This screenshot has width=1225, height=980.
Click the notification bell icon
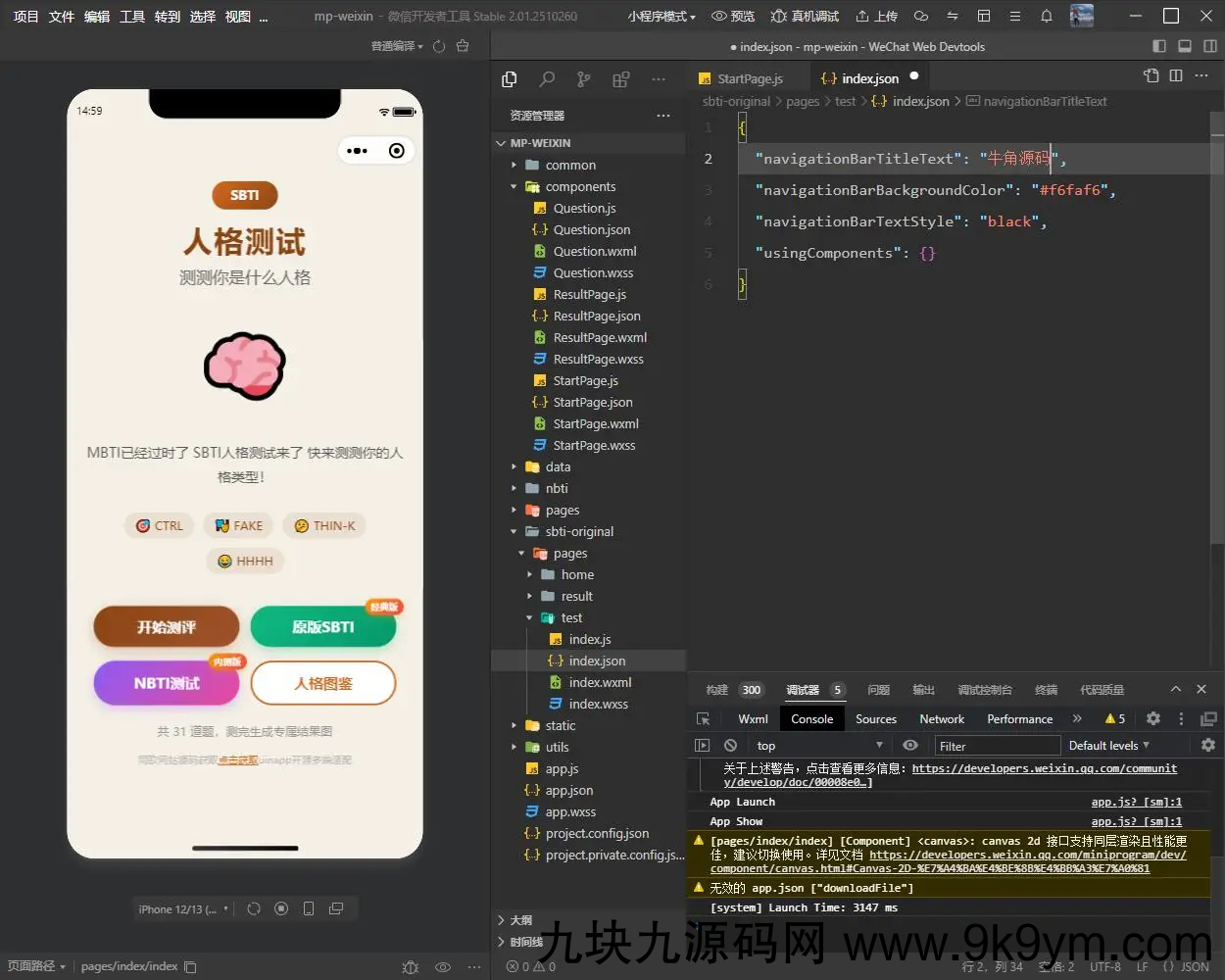[x=1046, y=16]
